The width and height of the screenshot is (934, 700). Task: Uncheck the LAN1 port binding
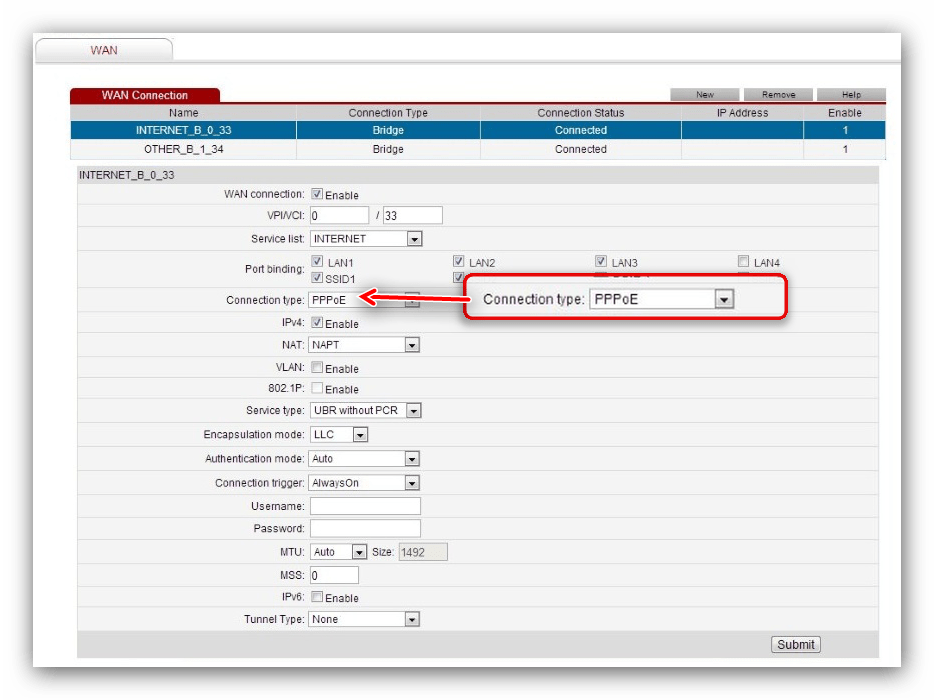click(317, 262)
